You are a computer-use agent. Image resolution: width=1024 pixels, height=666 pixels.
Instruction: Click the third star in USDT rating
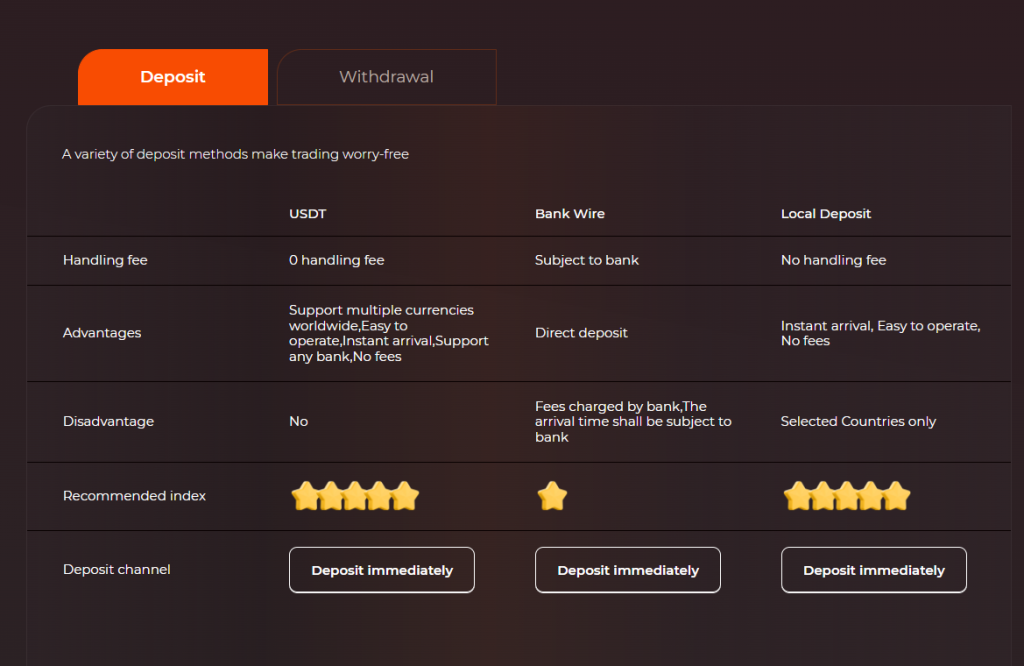coord(355,496)
